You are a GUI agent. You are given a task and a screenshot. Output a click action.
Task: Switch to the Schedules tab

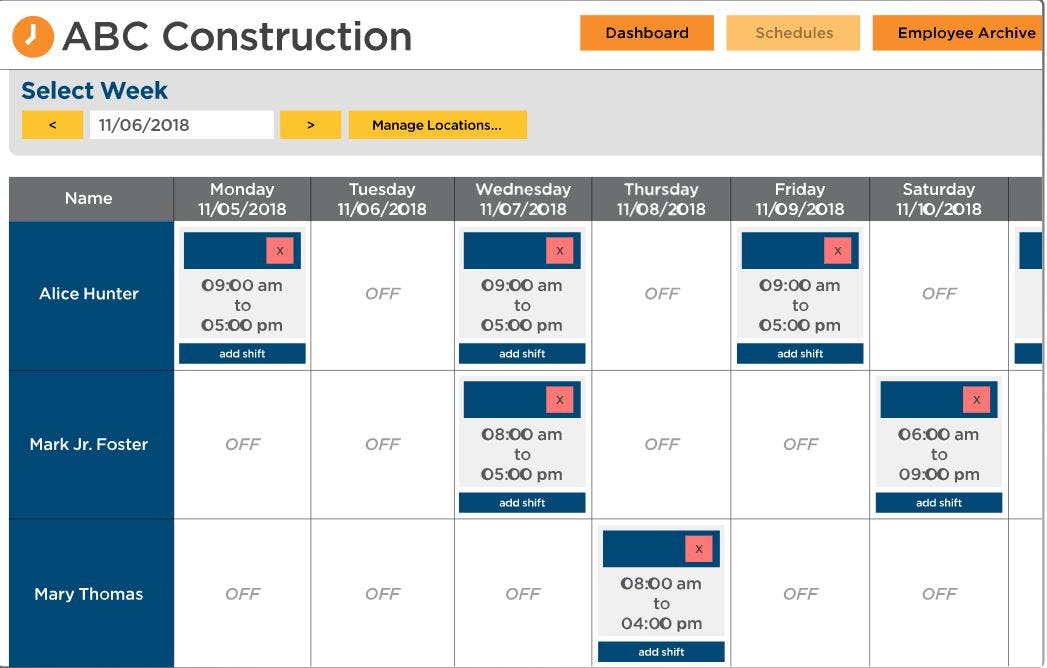[x=793, y=33]
